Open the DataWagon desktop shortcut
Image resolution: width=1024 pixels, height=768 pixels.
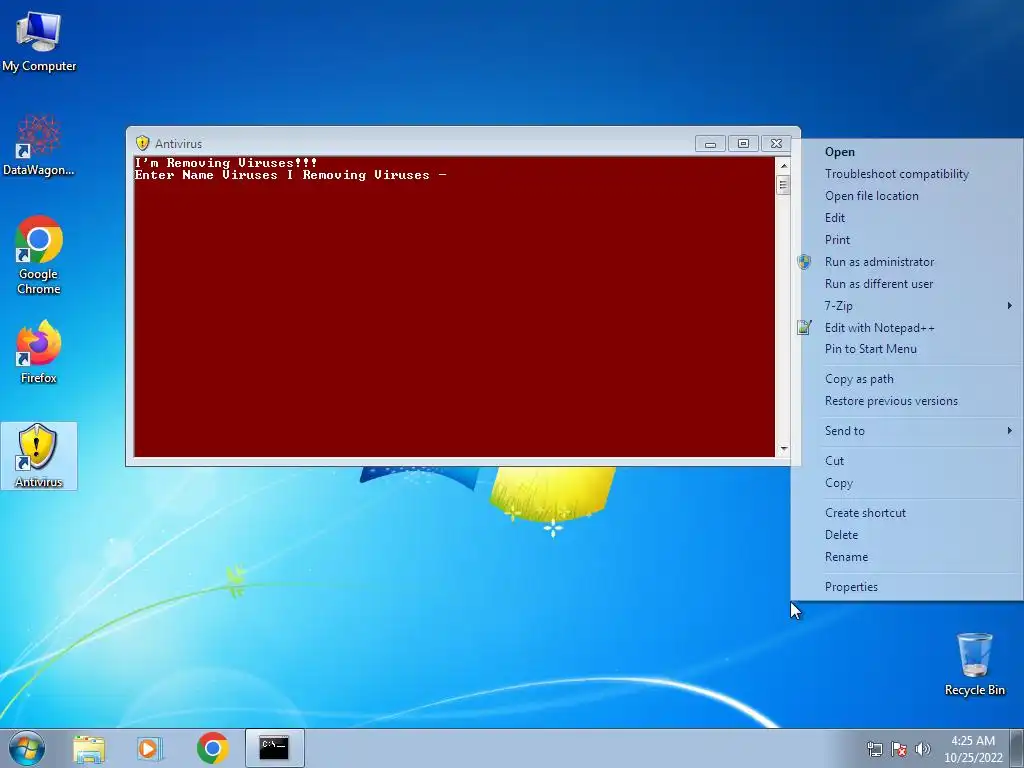(x=39, y=145)
